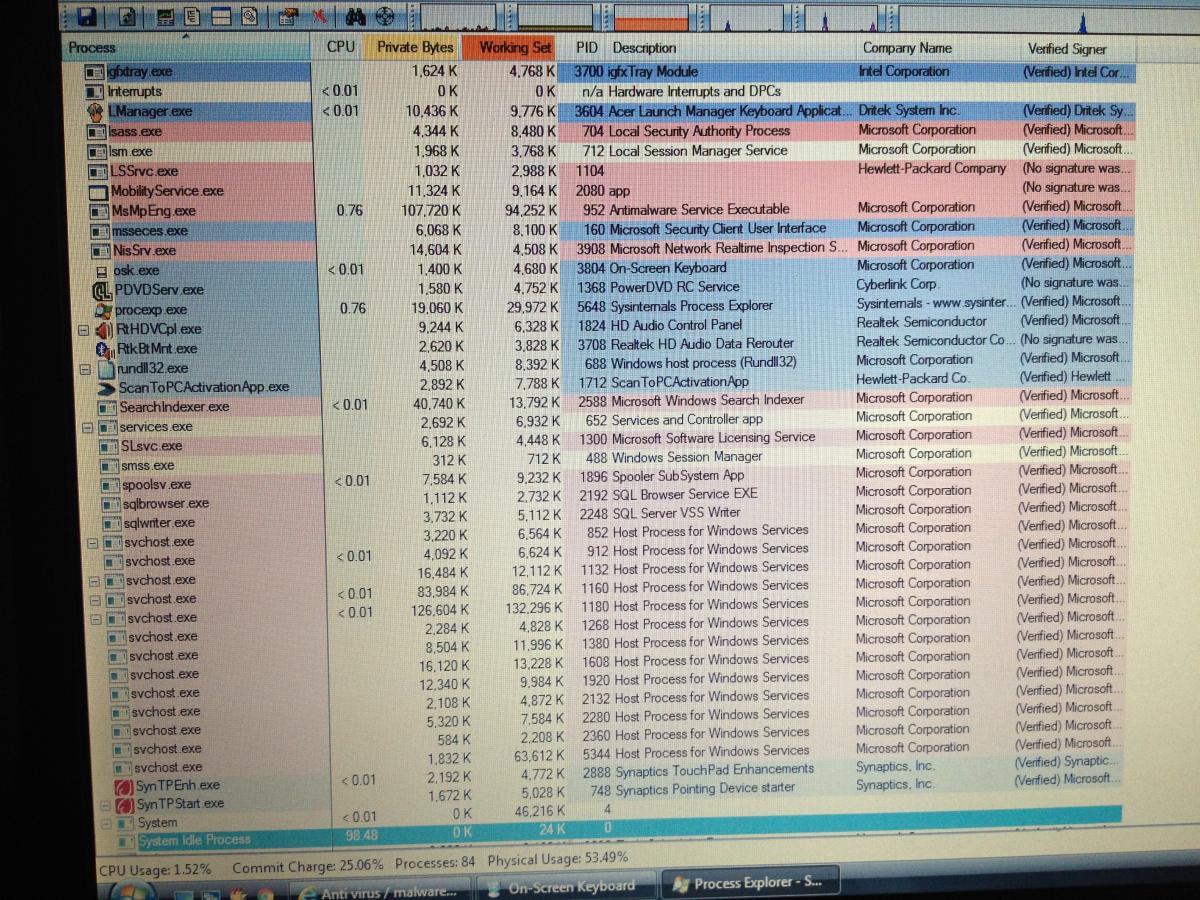Click 'Processes: 84' in status bar
The height and width of the screenshot is (900, 1200).
point(435,863)
